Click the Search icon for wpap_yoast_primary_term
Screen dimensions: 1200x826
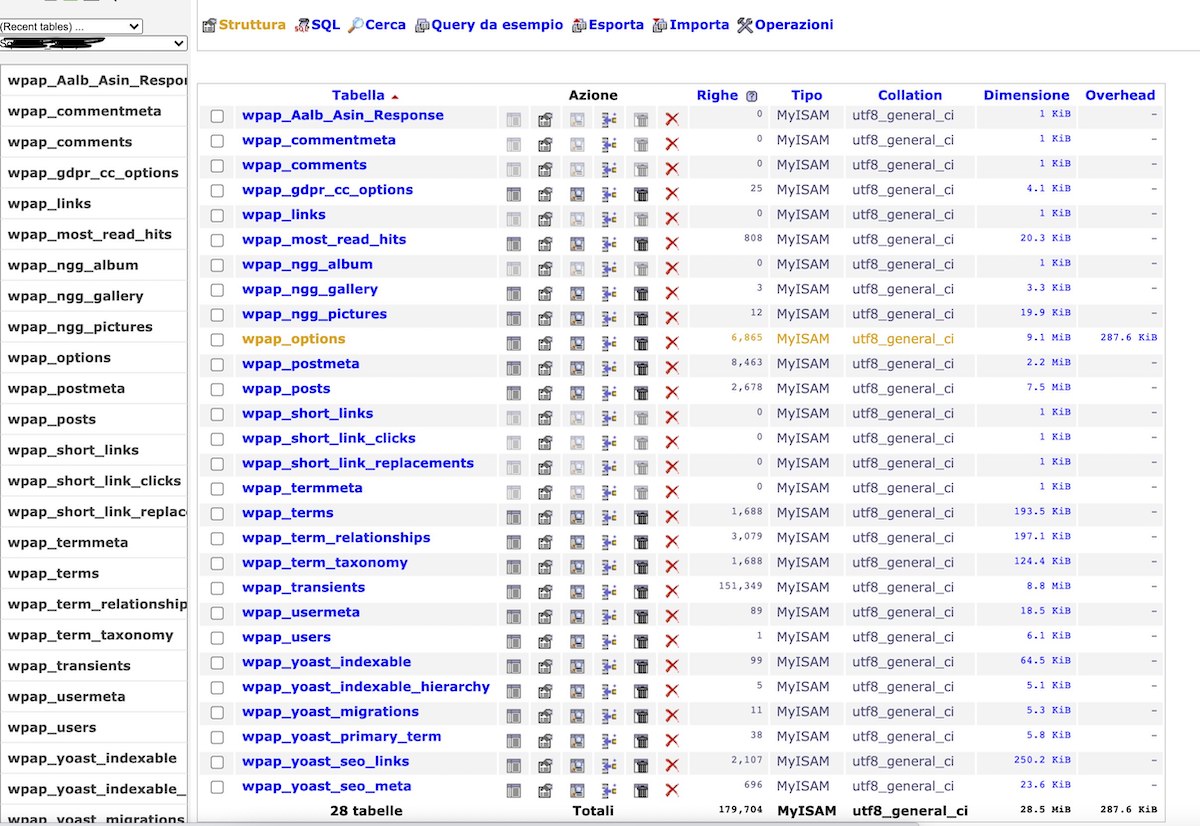[x=577, y=741]
